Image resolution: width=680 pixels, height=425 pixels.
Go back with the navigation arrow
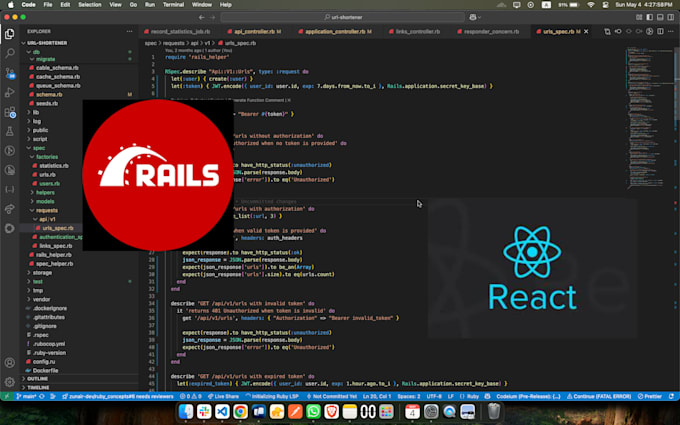pyautogui.click(x=201, y=17)
